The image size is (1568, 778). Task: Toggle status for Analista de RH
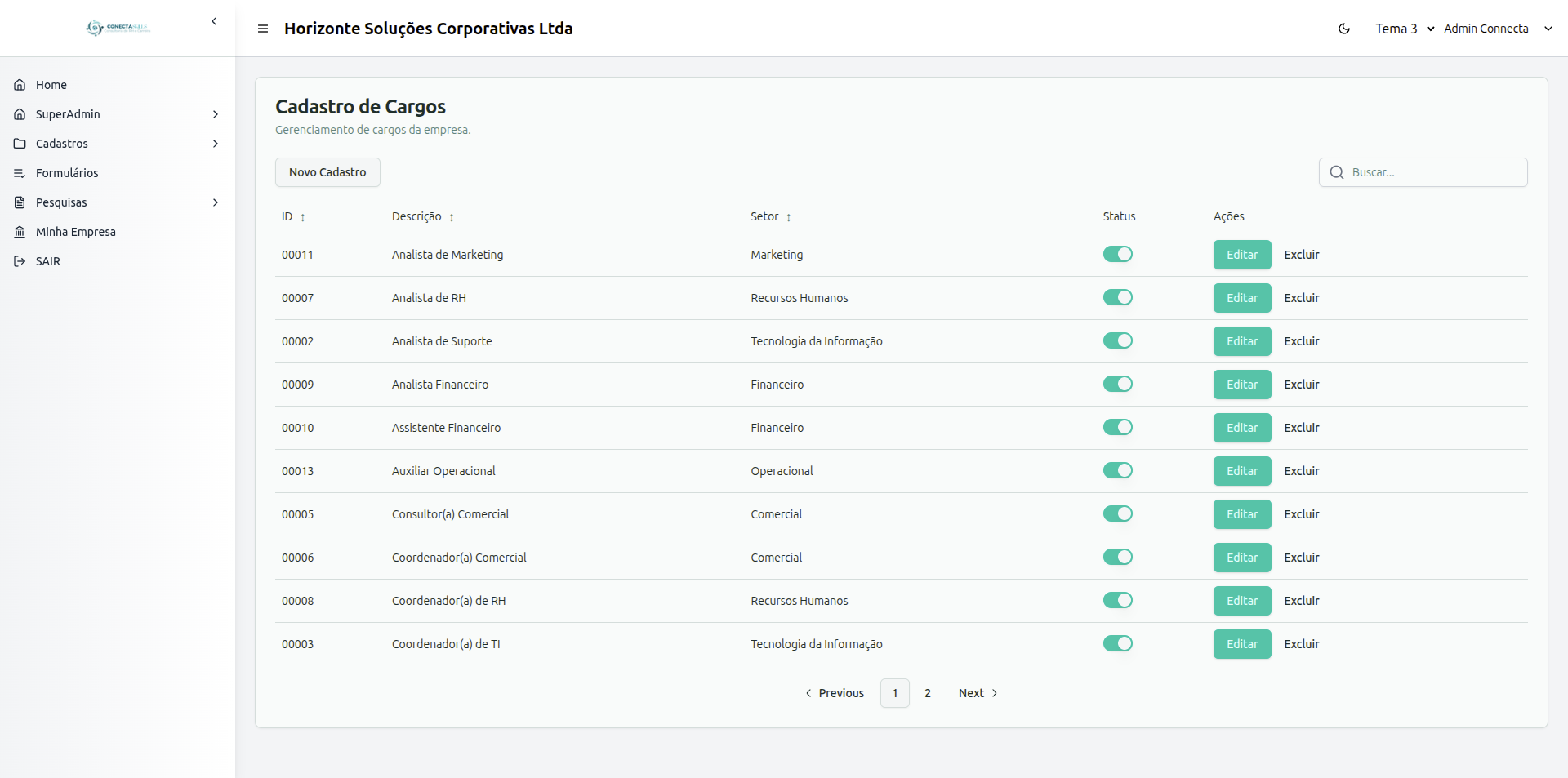(x=1118, y=297)
